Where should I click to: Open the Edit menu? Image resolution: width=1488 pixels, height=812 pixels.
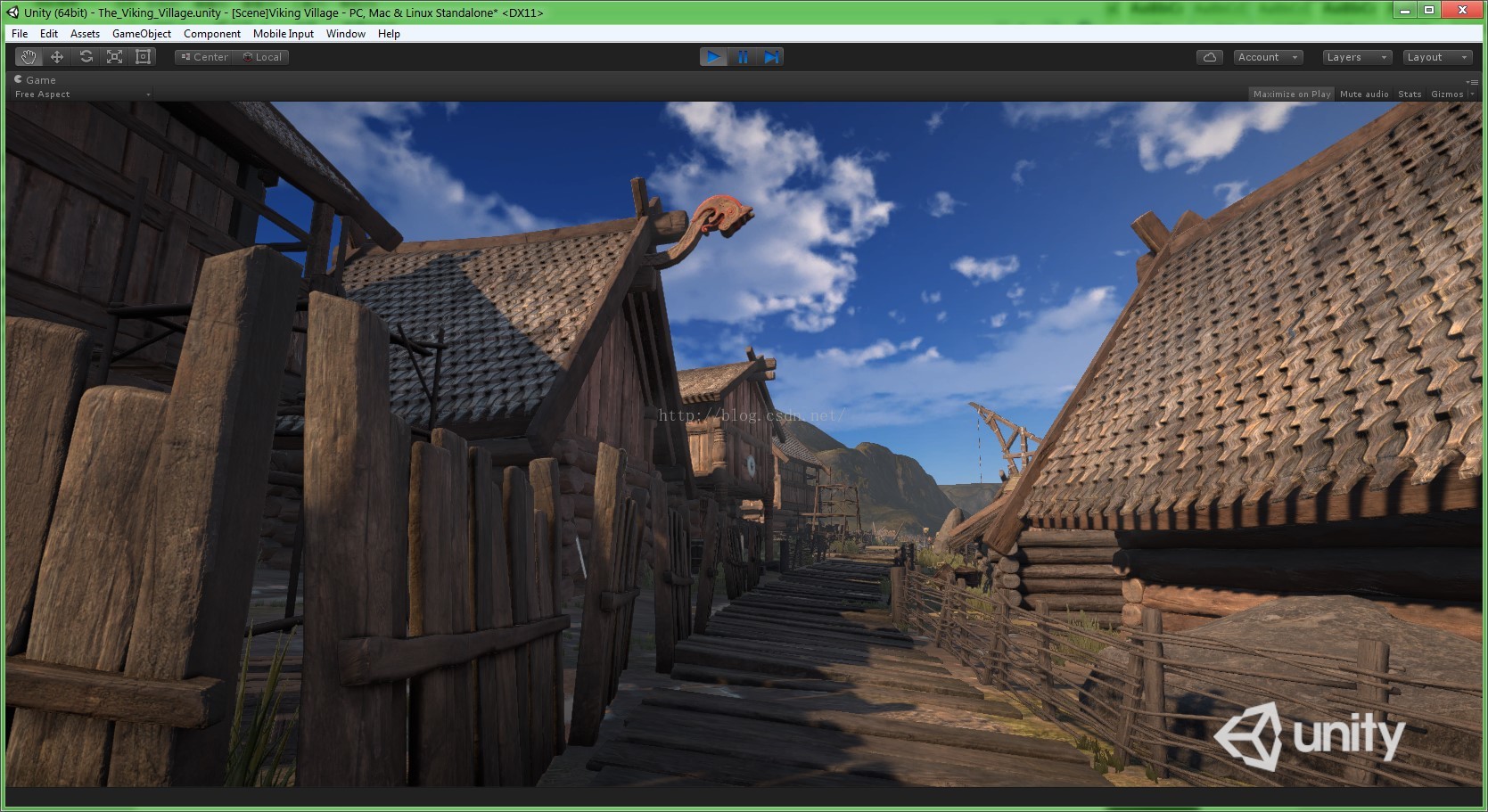[49, 34]
